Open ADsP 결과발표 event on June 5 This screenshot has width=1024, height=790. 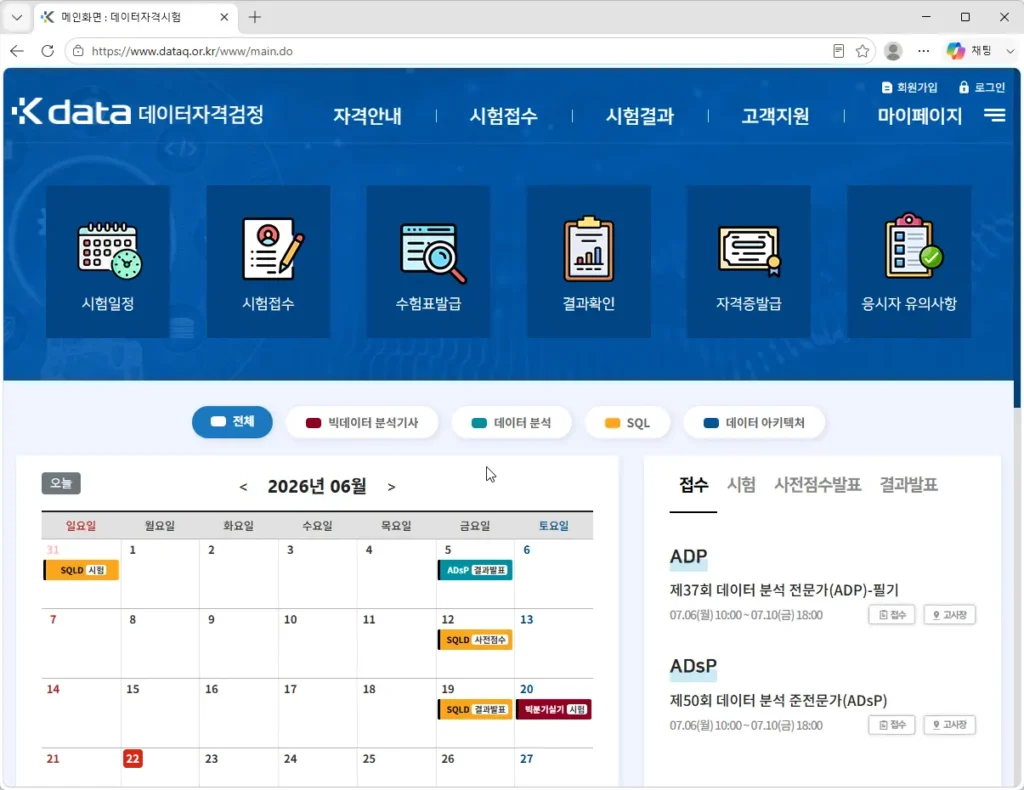point(475,570)
